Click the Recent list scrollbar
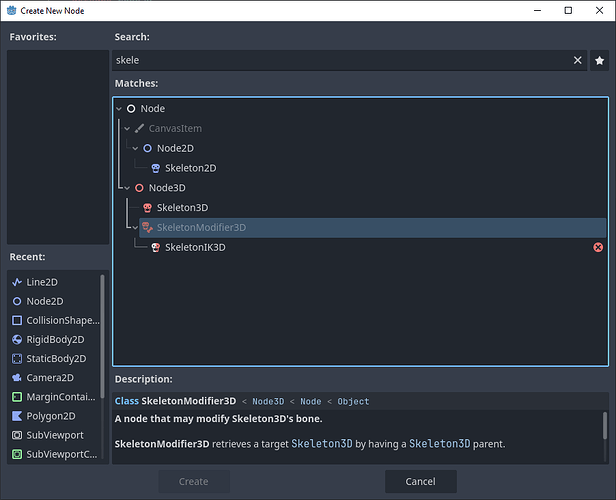Image resolution: width=616 pixels, height=500 pixels. tap(103, 336)
